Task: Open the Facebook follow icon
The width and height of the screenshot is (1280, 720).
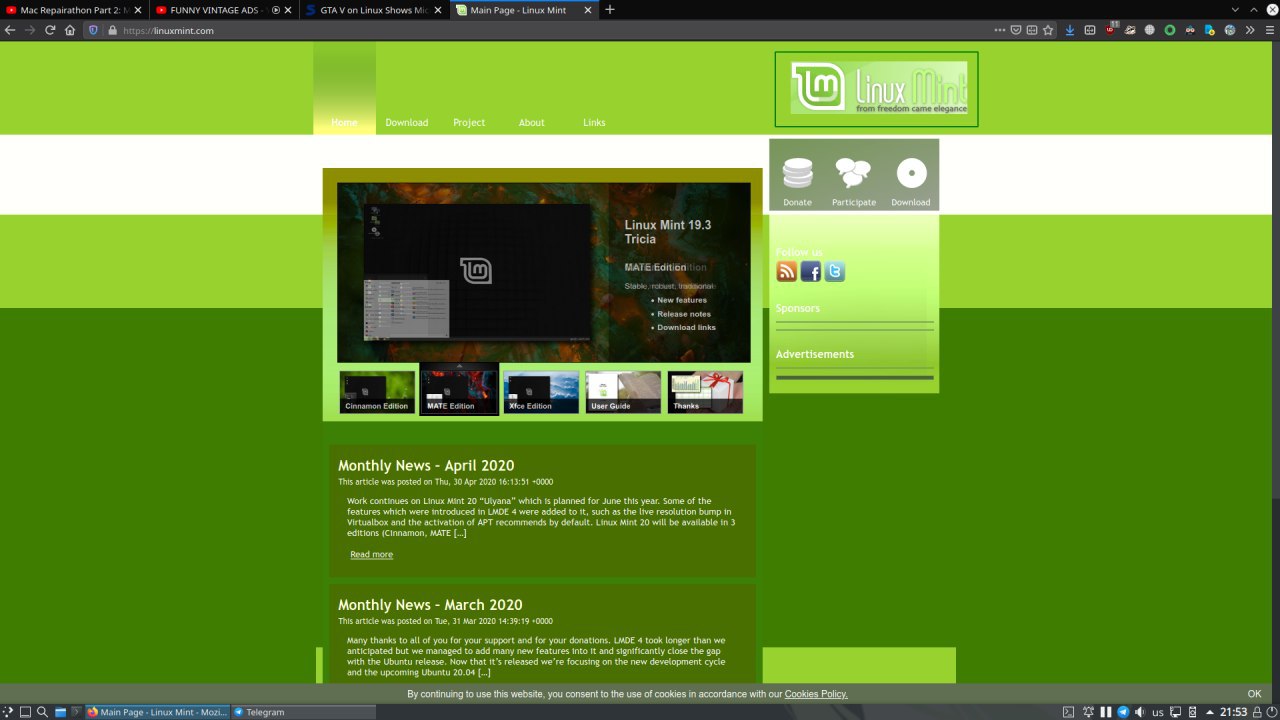Action: (811, 271)
